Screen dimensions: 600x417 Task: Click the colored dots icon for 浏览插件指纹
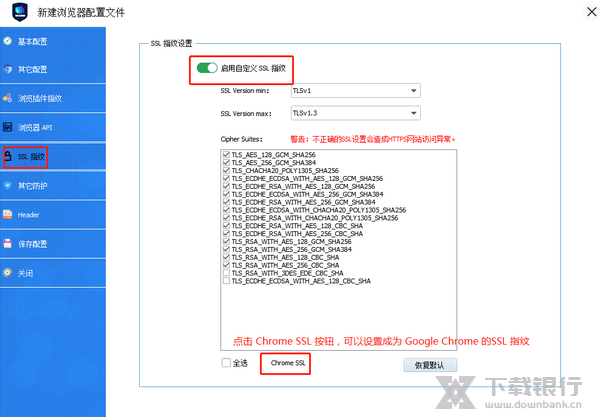coord(8,98)
